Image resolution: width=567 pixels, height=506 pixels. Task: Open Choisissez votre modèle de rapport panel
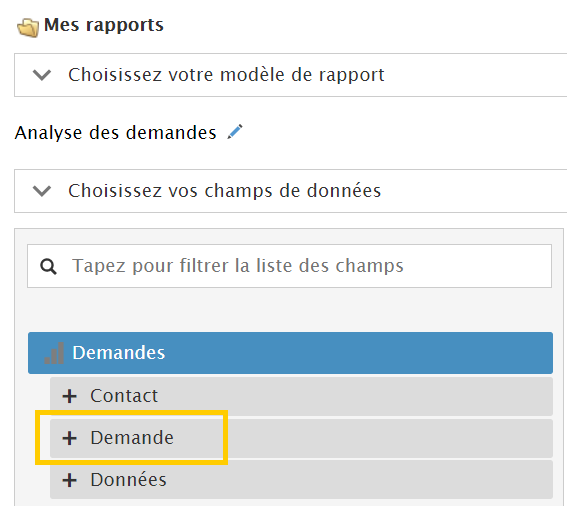click(x=290, y=75)
